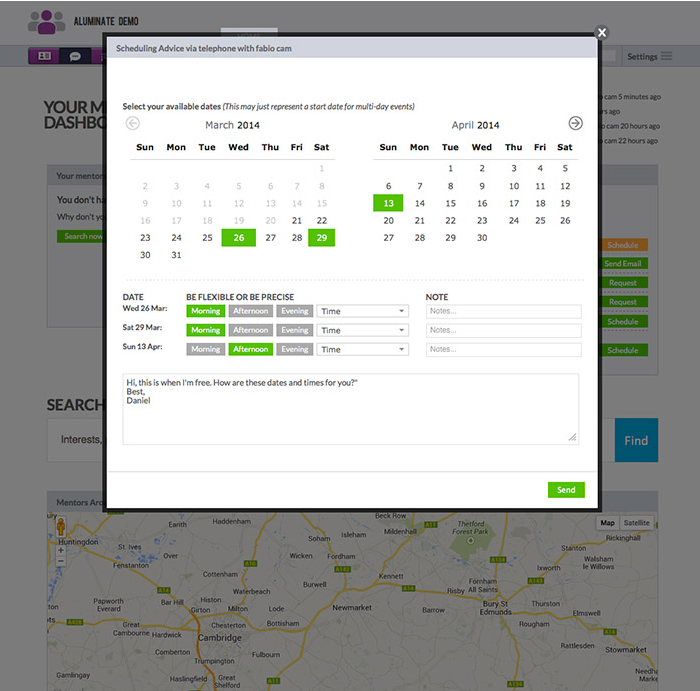This screenshot has width=700, height=691.
Task: Switch map to Satellite view
Action: point(636,523)
